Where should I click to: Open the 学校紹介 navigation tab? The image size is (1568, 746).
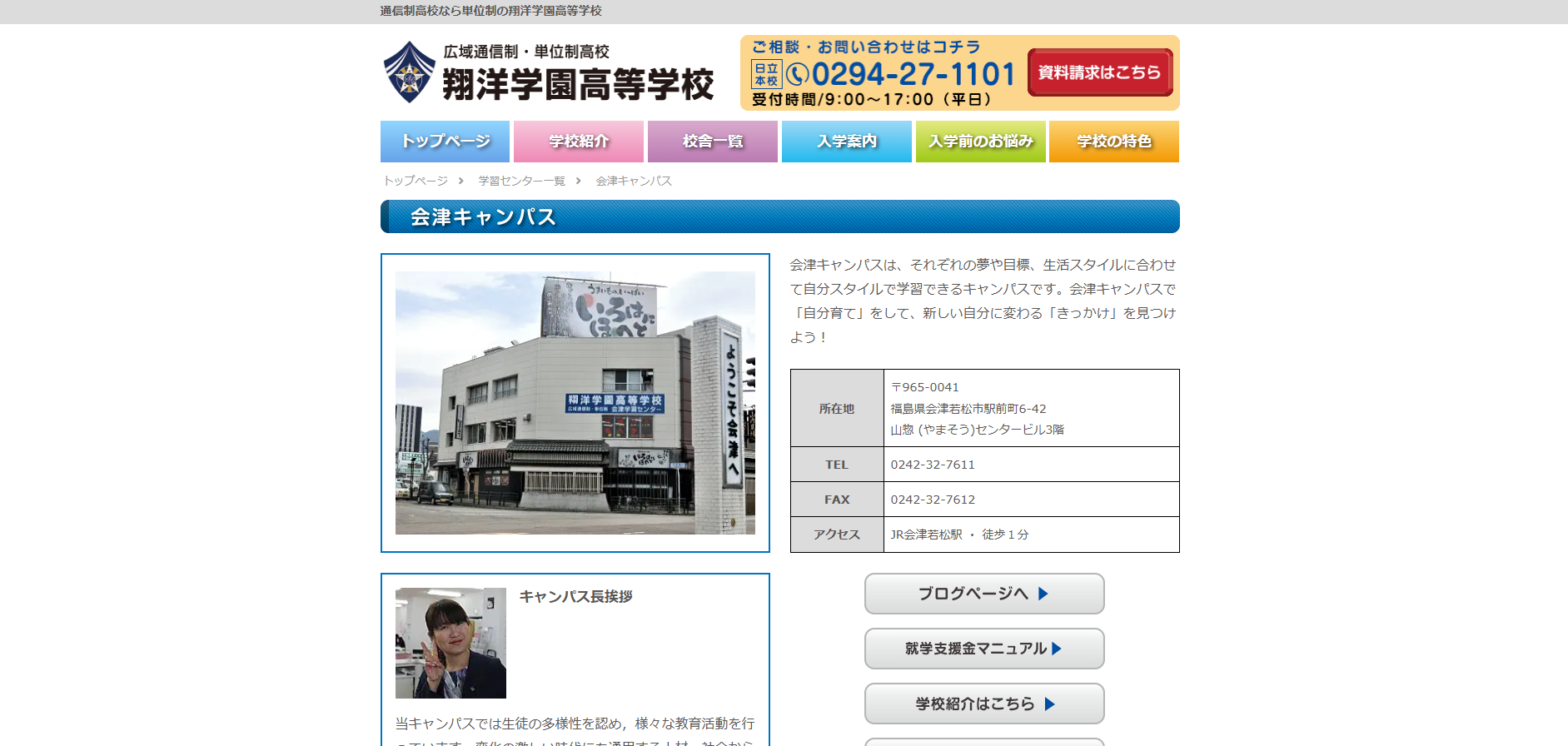click(x=579, y=142)
